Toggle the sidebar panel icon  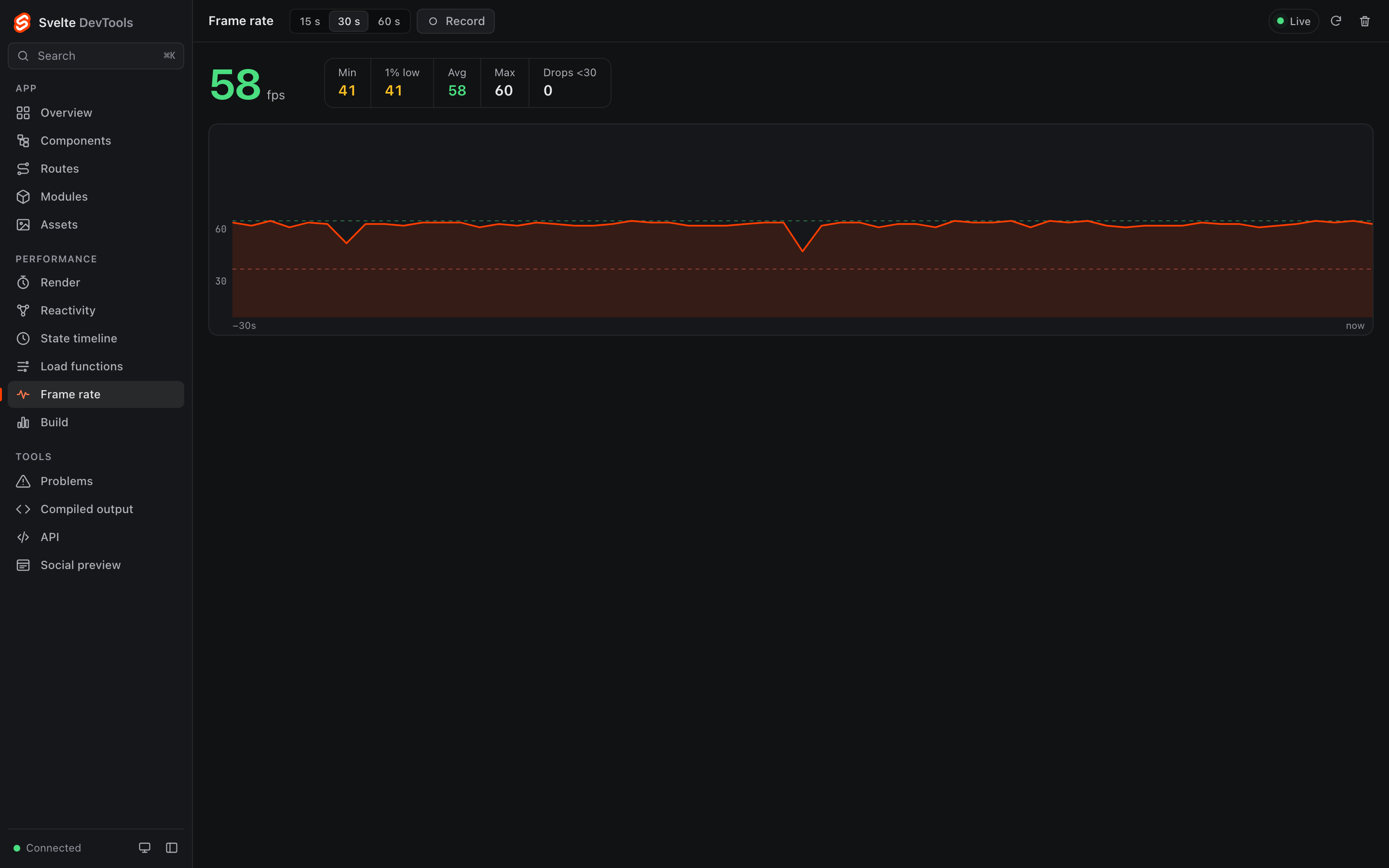pos(172,848)
